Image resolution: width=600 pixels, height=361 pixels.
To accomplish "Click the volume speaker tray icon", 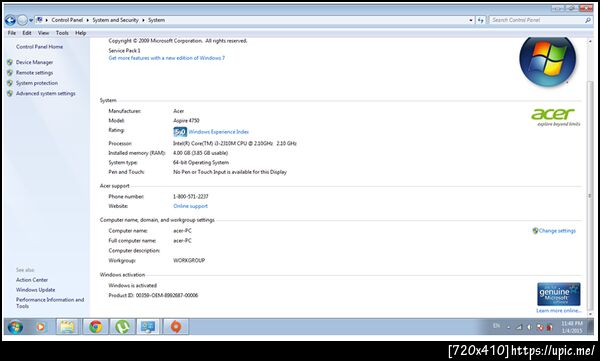I will pyautogui.click(x=530, y=327).
